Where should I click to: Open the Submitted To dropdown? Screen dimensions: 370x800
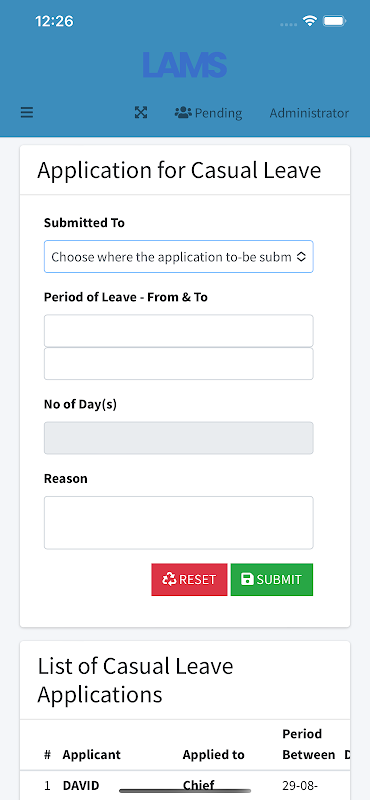[x=179, y=257]
